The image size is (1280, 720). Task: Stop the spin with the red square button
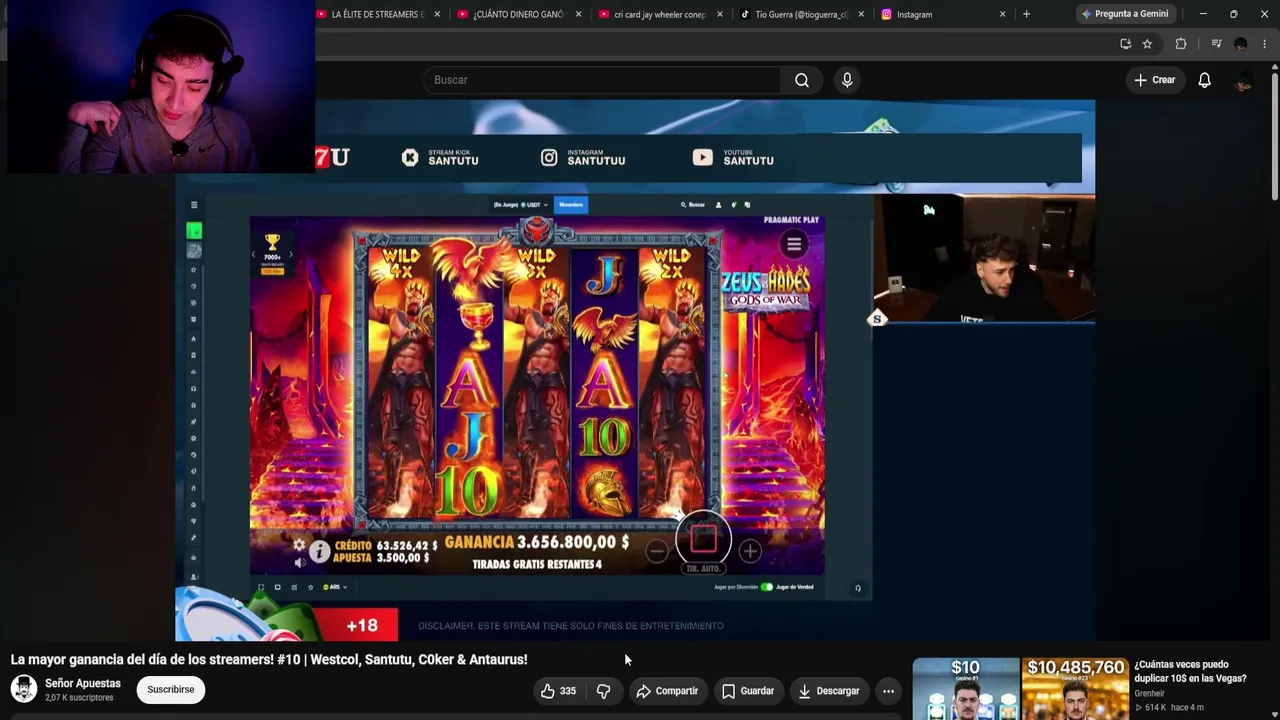pos(703,540)
